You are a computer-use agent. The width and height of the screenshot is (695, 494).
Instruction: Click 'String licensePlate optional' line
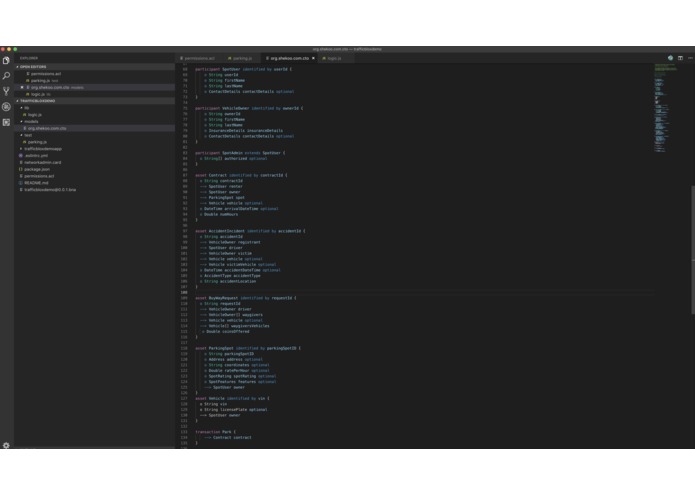click(234, 410)
